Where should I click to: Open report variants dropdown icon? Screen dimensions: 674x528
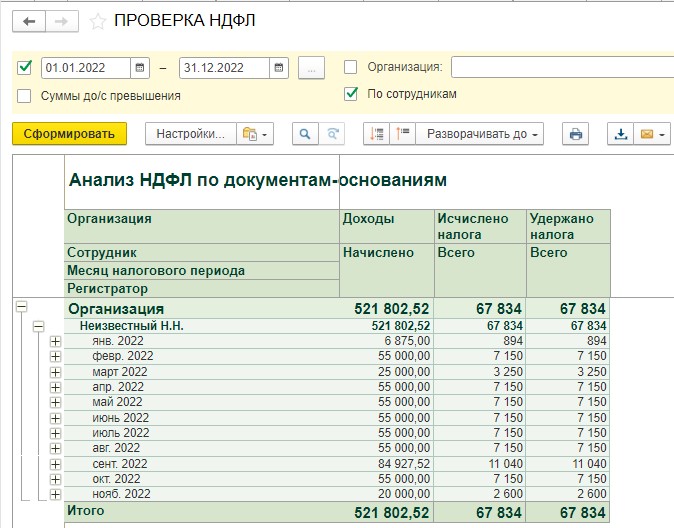click(255, 134)
